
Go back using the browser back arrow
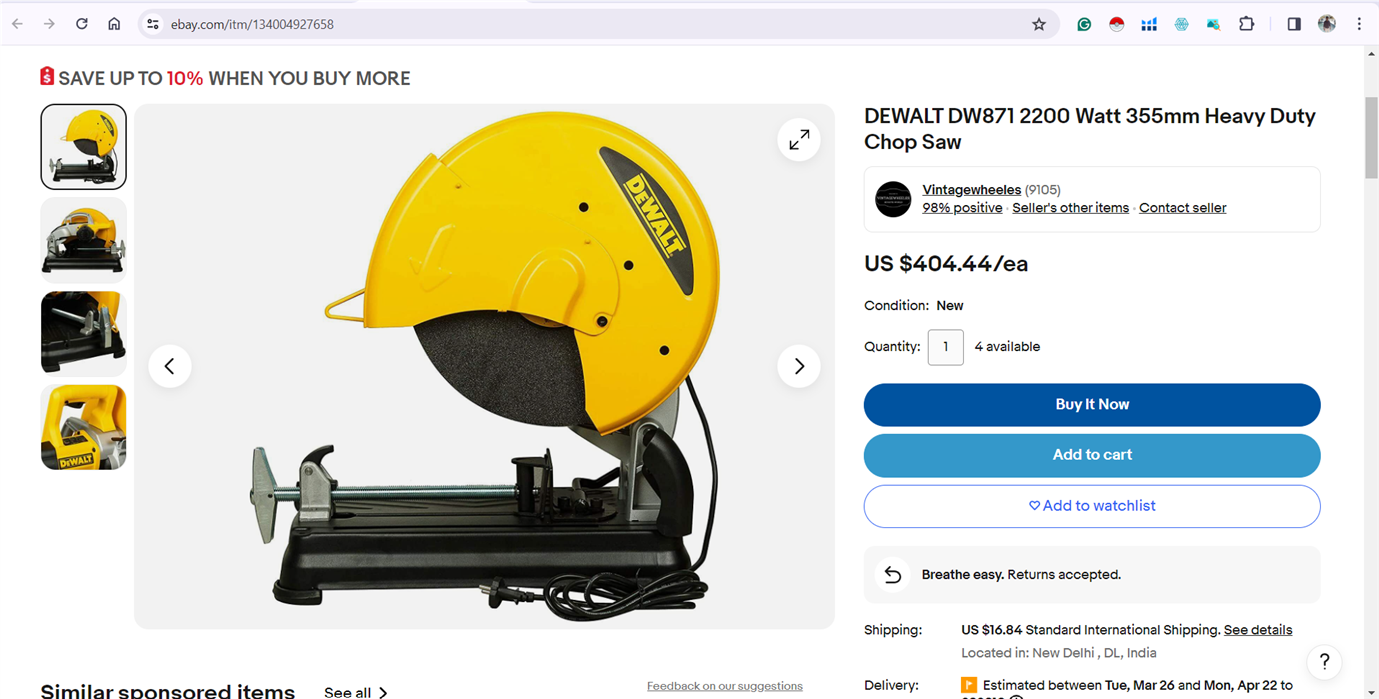(x=17, y=24)
